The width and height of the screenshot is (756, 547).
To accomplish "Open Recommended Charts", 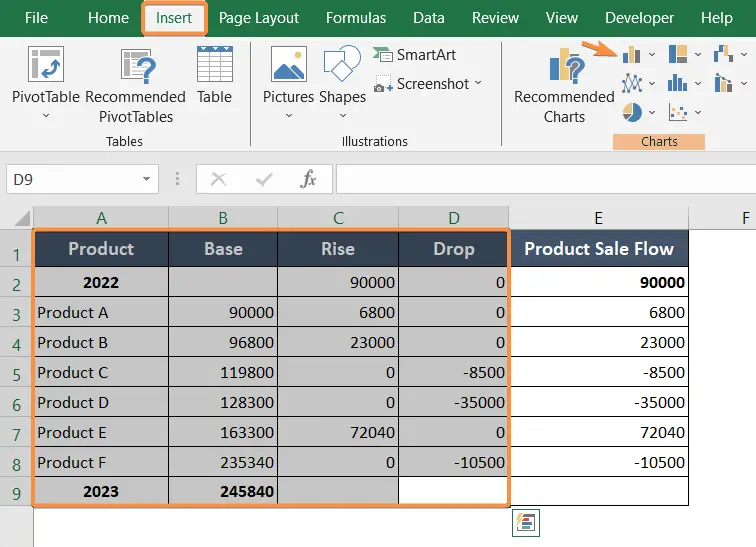I will tap(564, 85).
